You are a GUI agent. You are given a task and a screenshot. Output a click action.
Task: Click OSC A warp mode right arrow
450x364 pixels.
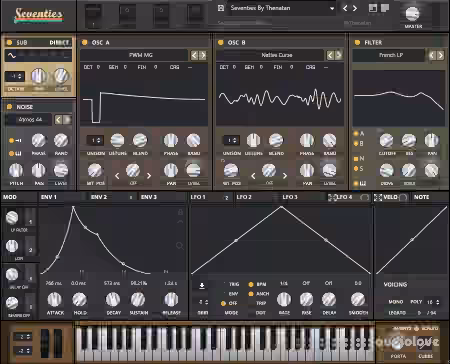(x=149, y=176)
